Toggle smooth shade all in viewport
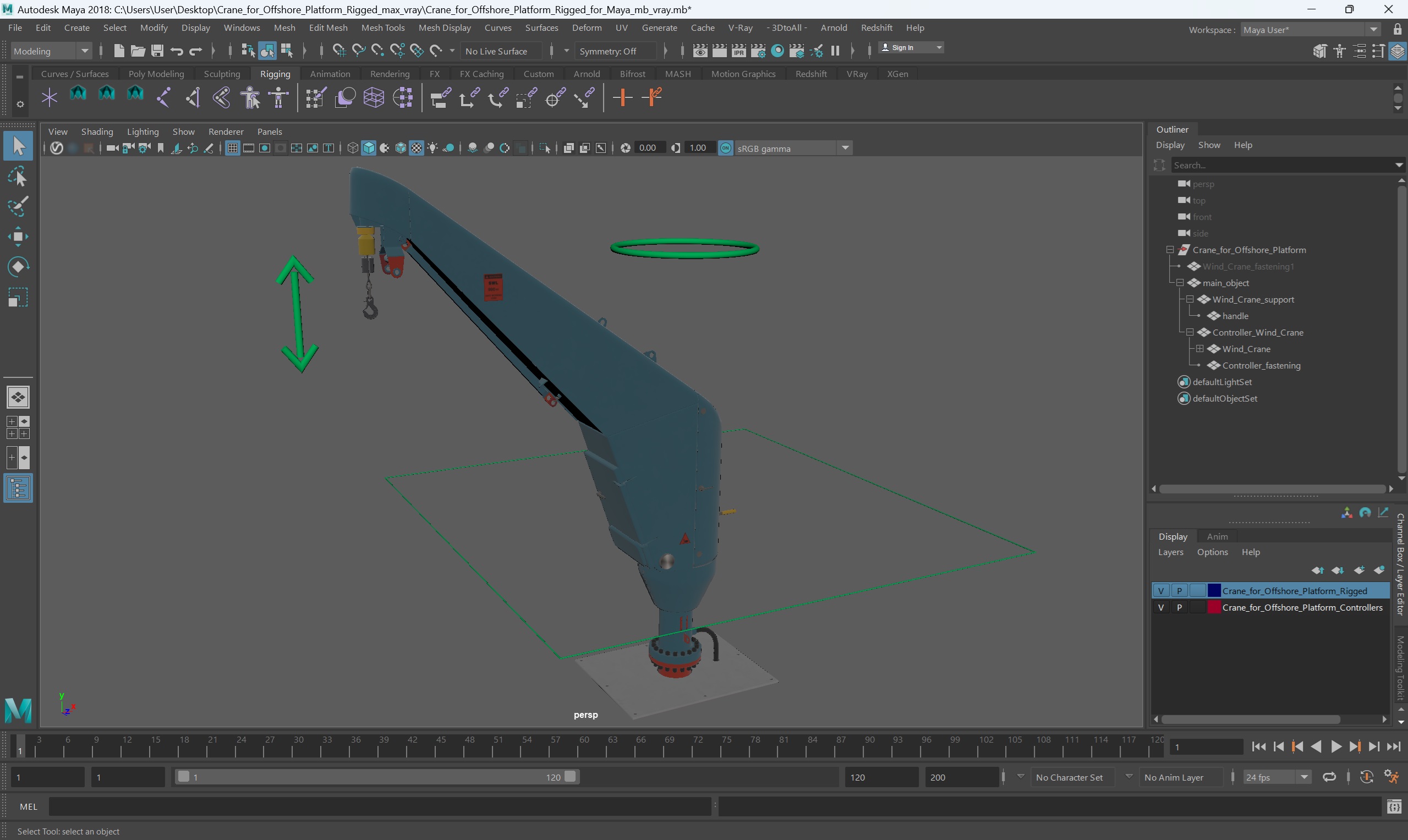The width and height of the screenshot is (1408, 840). (x=369, y=149)
